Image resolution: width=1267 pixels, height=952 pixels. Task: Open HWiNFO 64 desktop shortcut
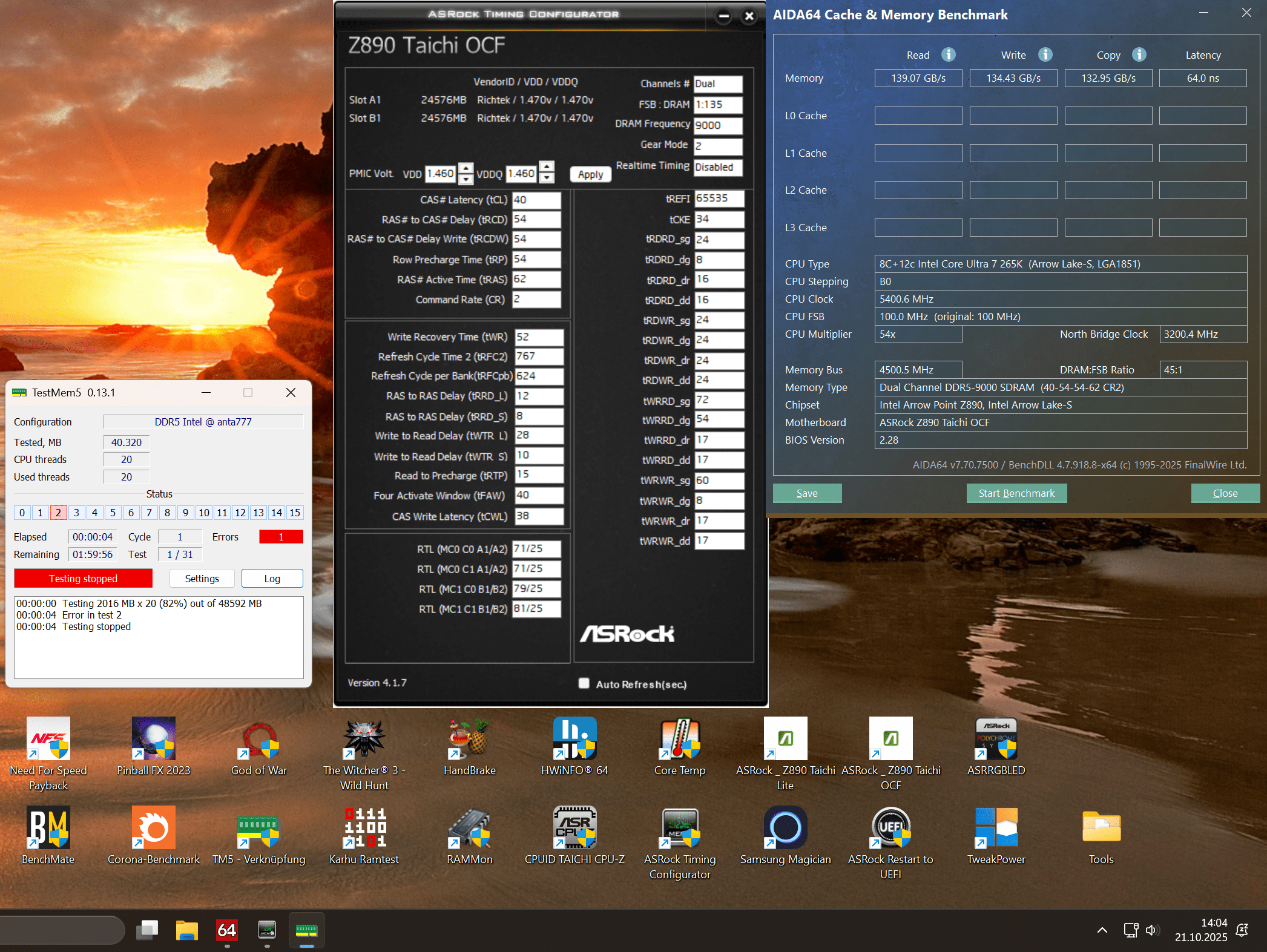574,739
